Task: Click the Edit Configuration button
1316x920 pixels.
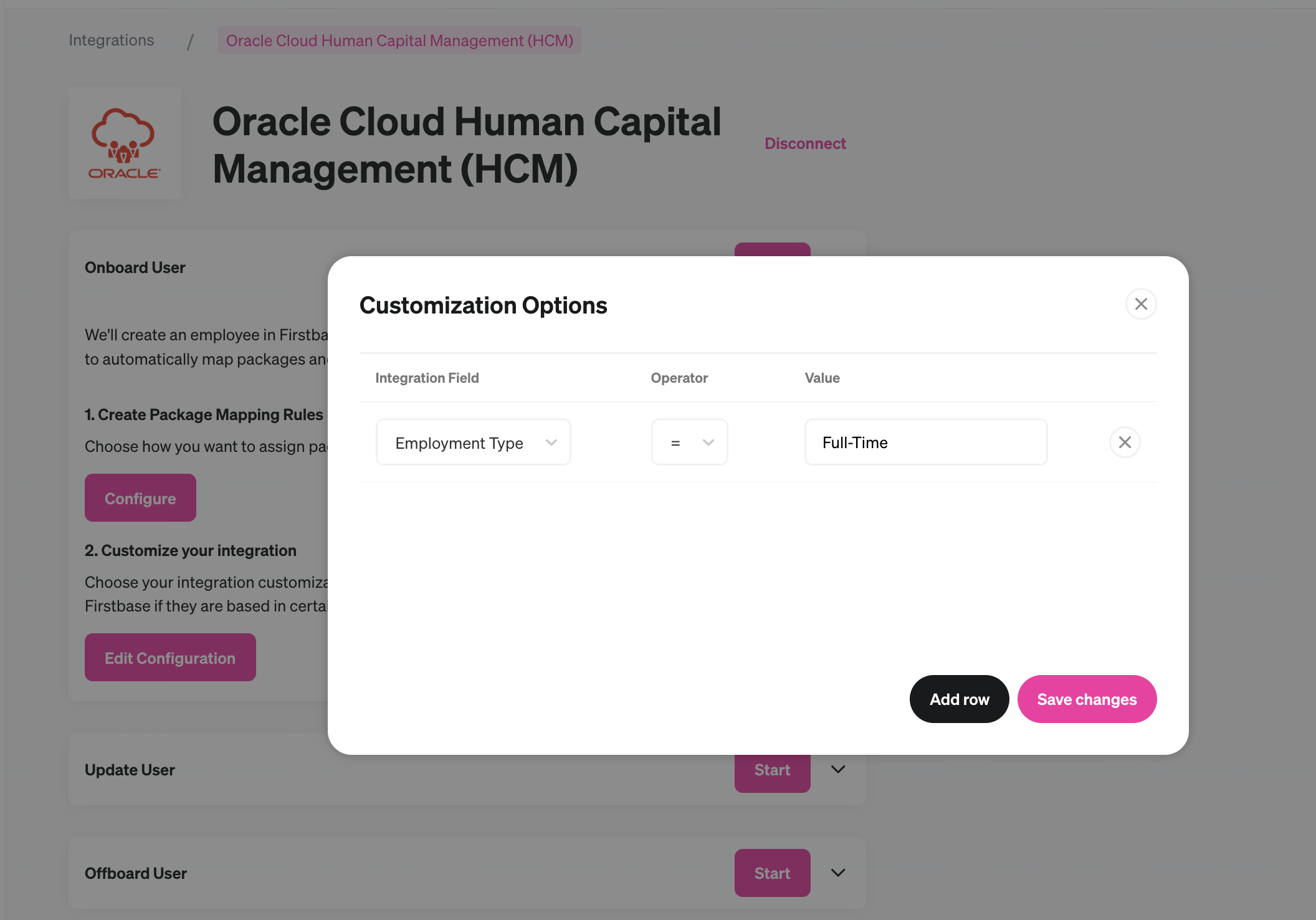Action: 170,658
